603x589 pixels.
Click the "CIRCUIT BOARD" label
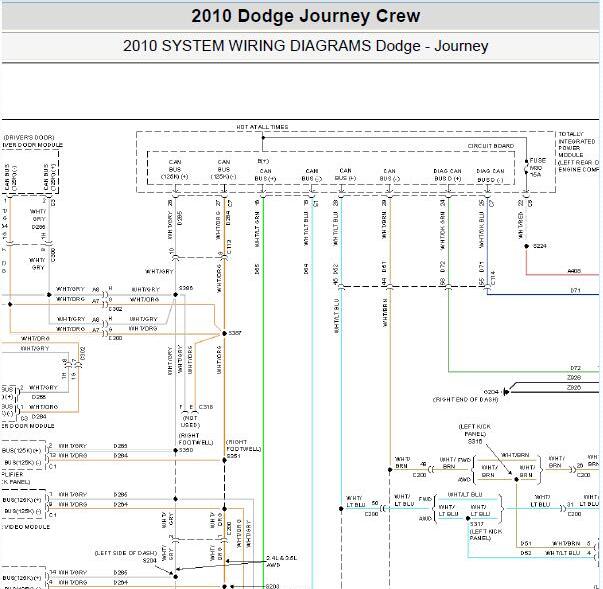point(491,146)
